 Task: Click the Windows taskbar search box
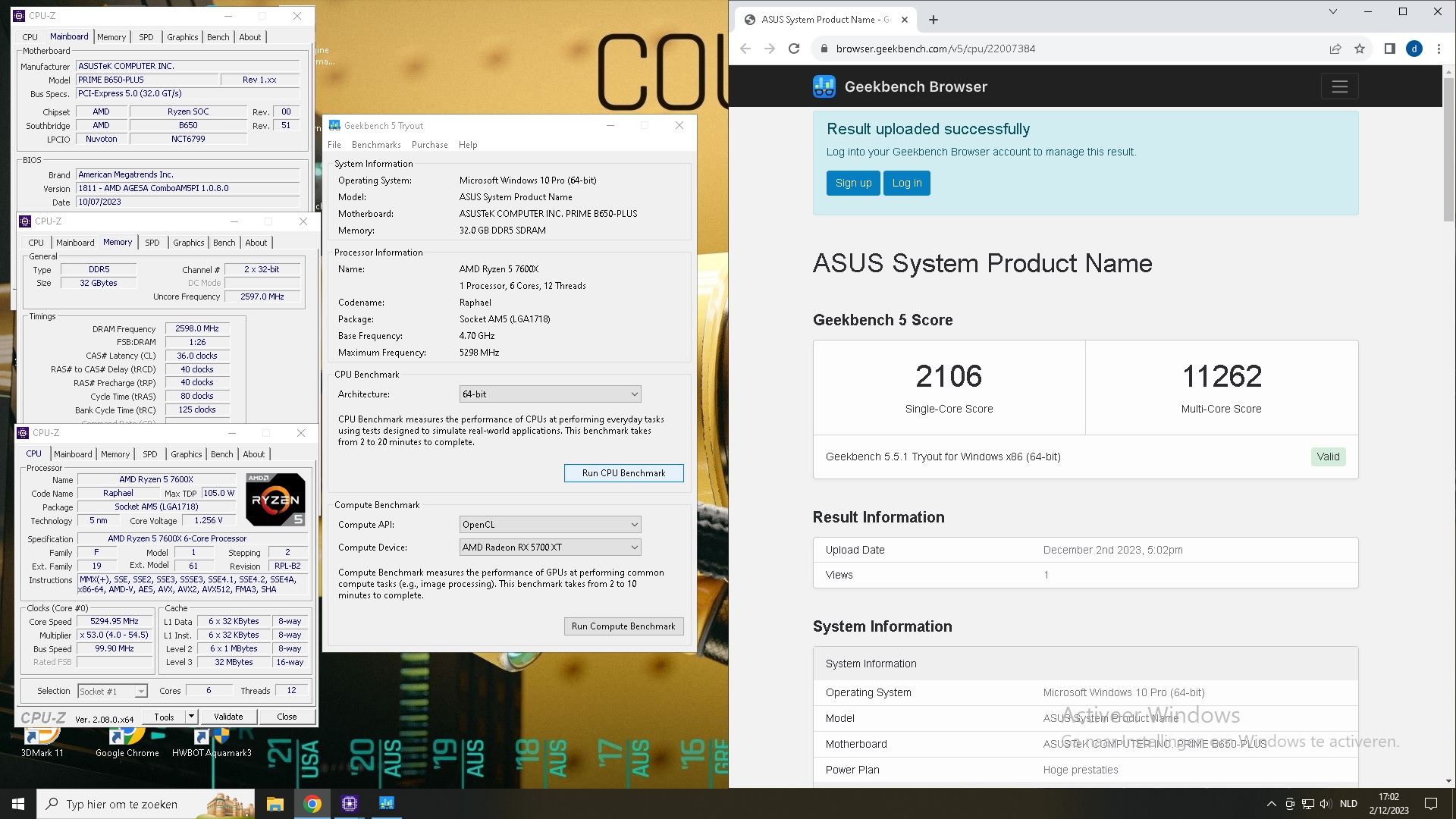click(146, 804)
